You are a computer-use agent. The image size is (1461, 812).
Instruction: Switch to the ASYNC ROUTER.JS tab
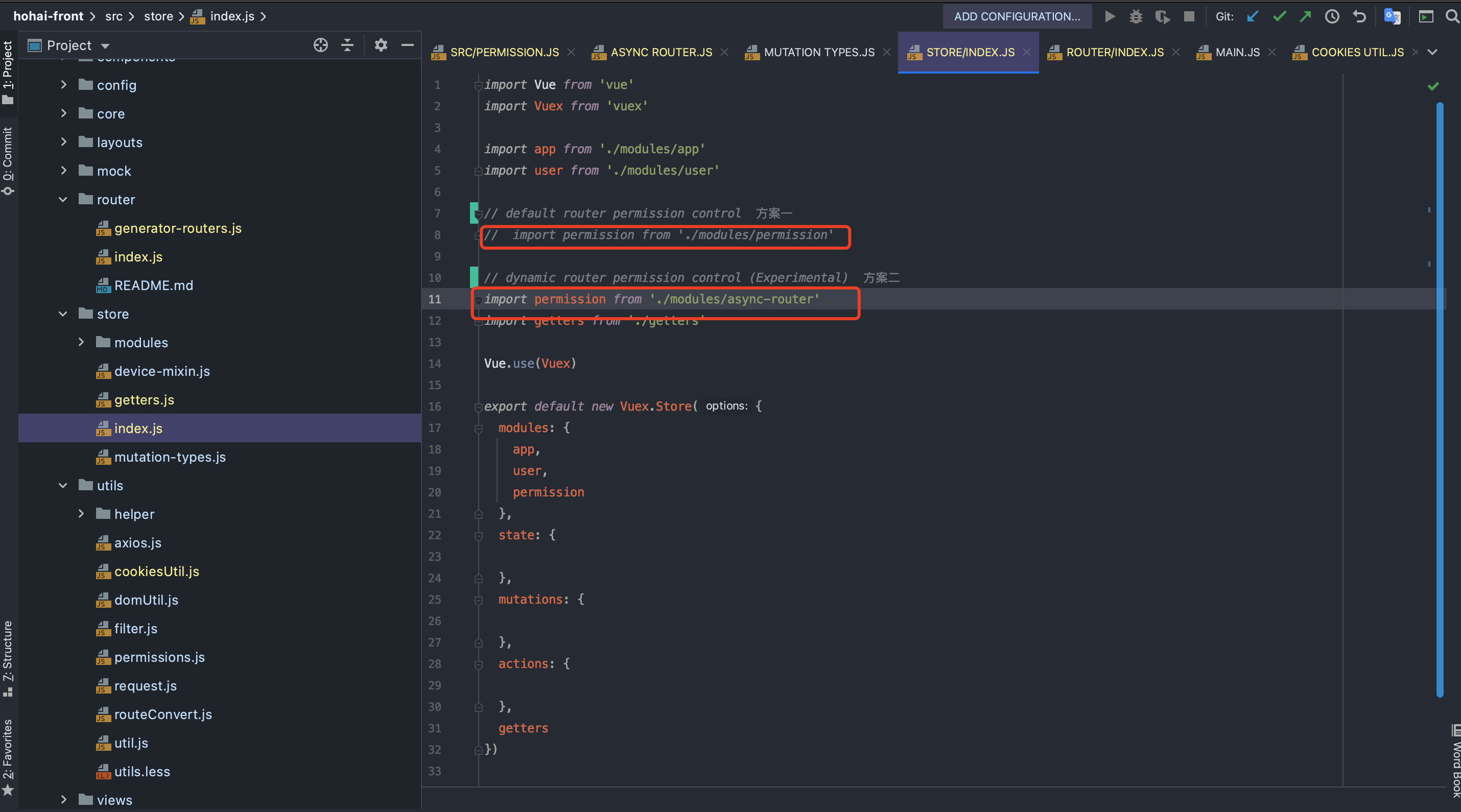(661, 52)
